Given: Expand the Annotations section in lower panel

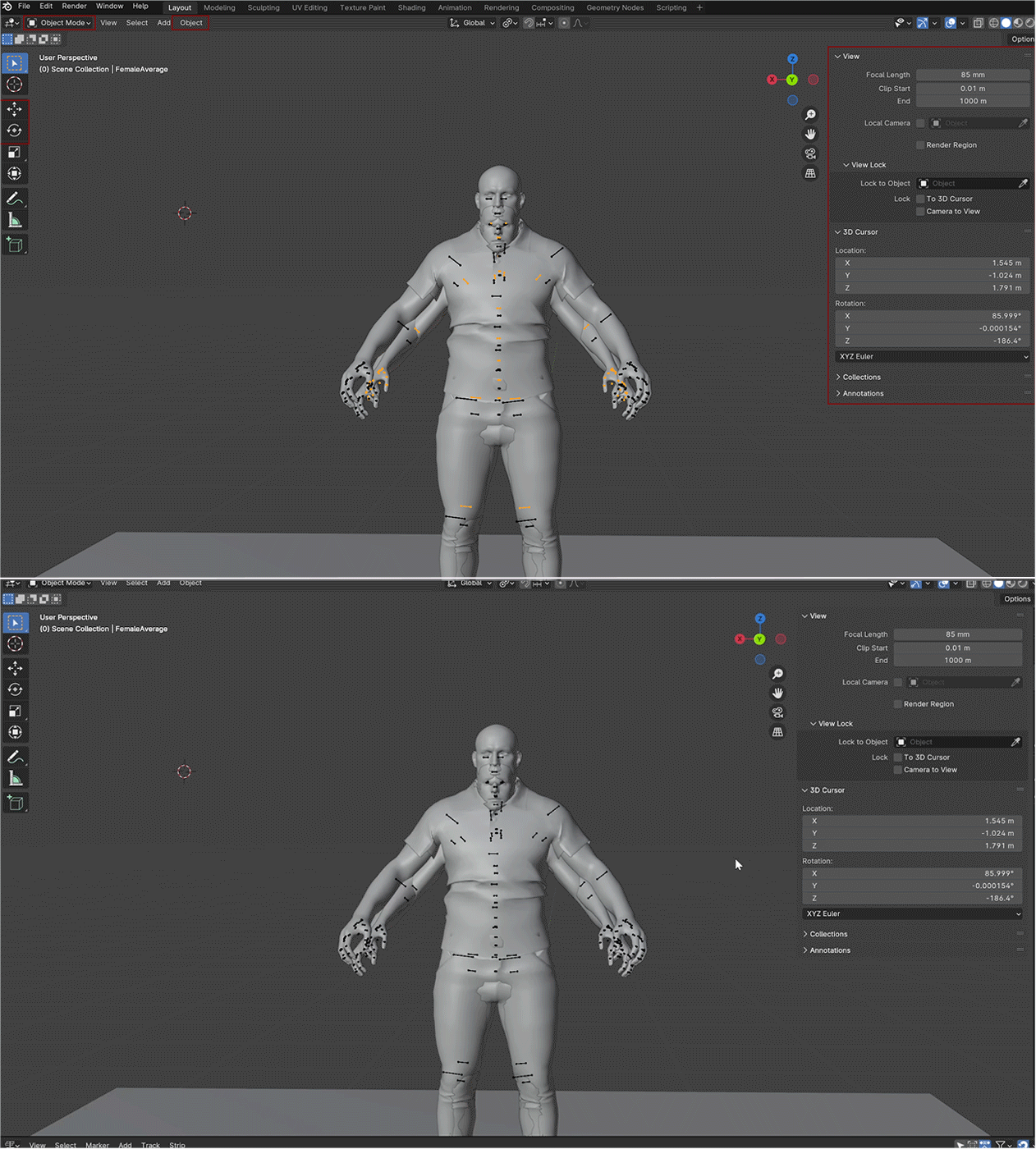Looking at the screenshot, I should pos(830,950).
